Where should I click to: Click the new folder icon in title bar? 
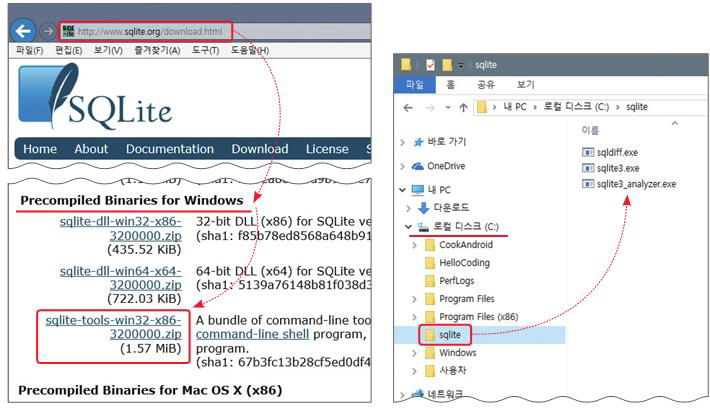[447, 65]
